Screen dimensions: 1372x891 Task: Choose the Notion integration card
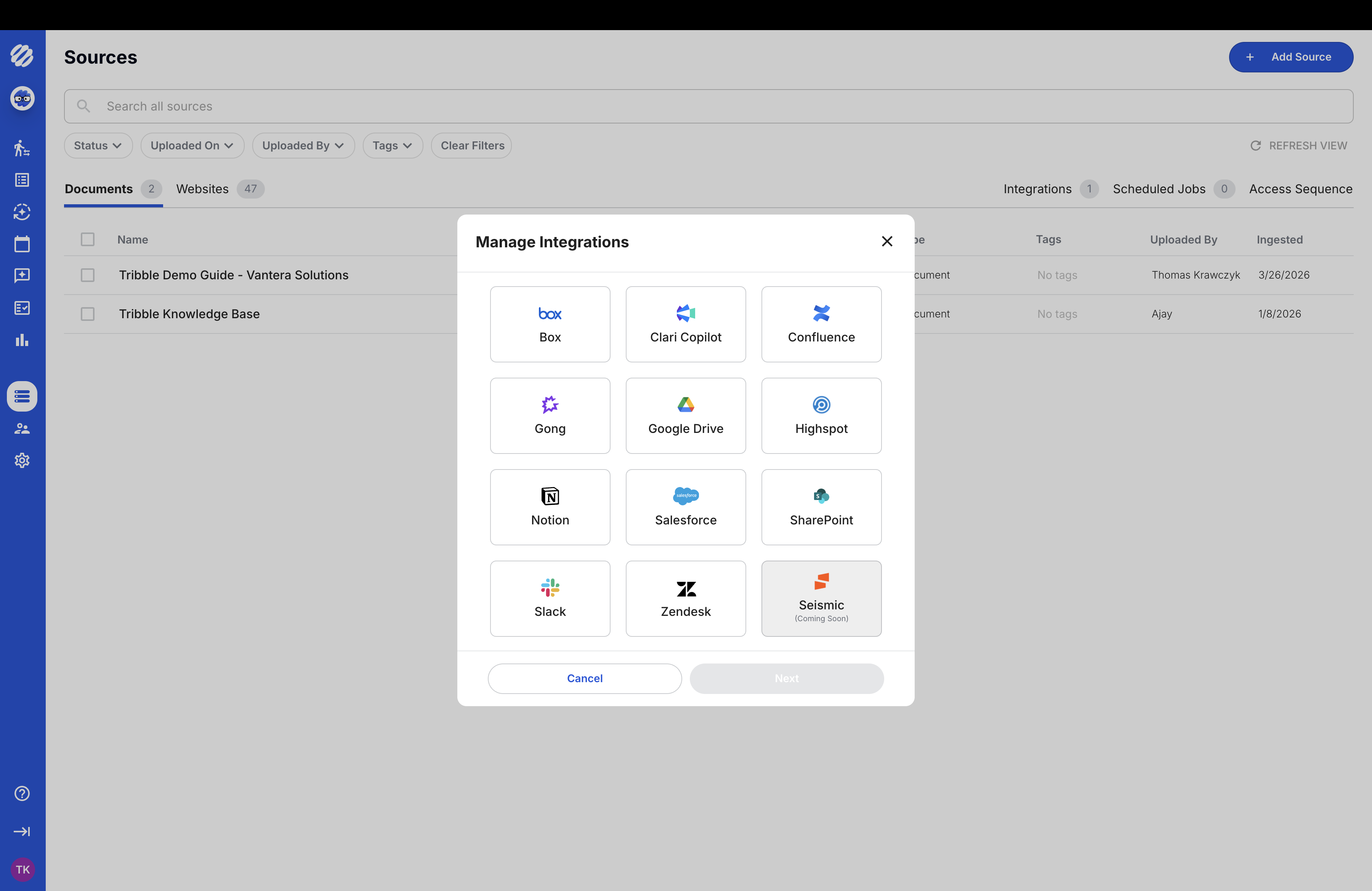550,507
